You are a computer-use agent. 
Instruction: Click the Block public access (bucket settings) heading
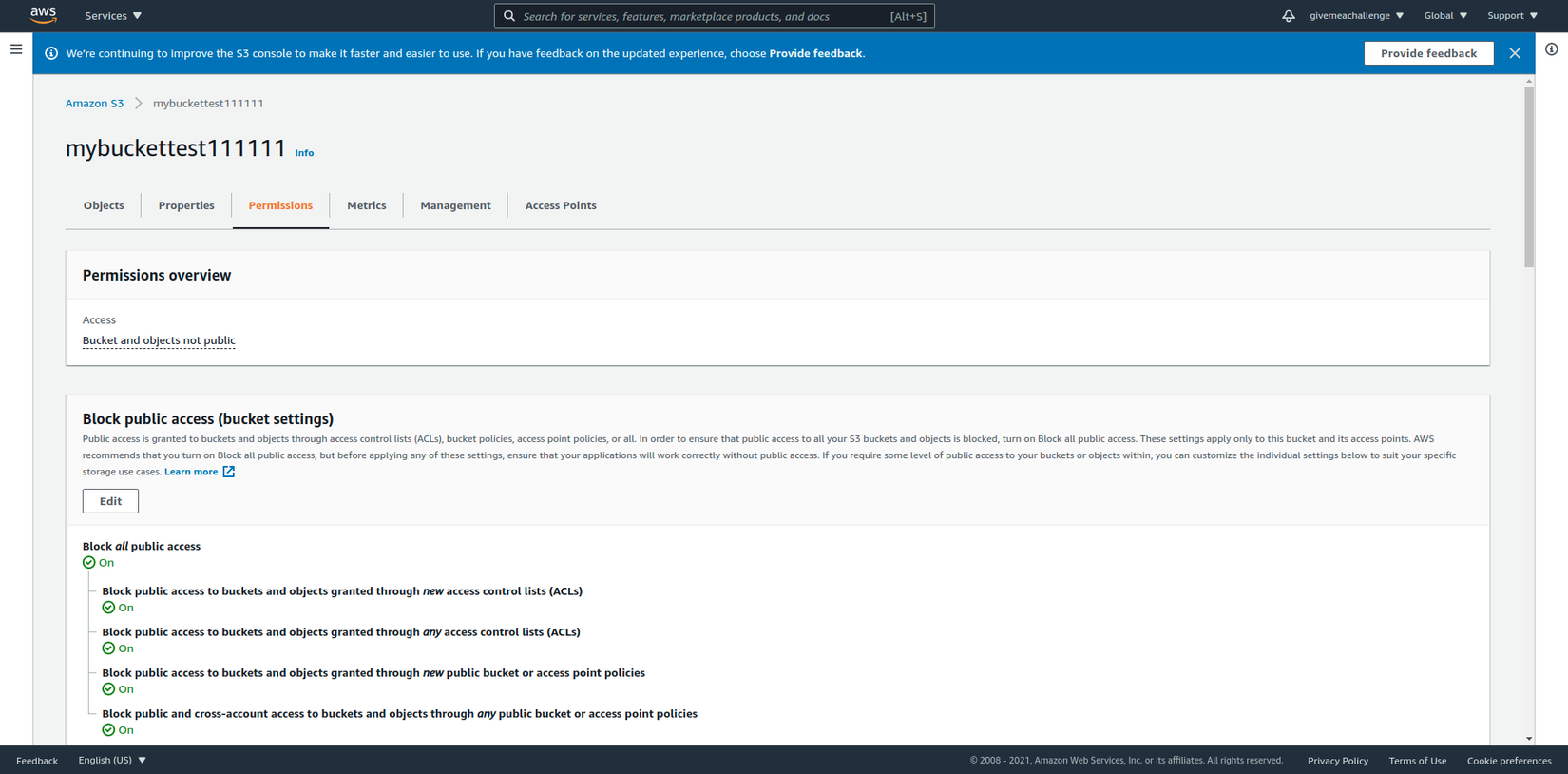pyautogui.click(x=208, y=419)
